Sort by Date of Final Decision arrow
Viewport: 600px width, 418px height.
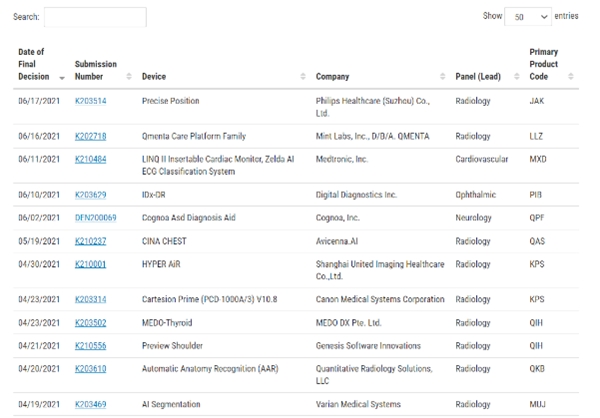(x=62, y=77)
